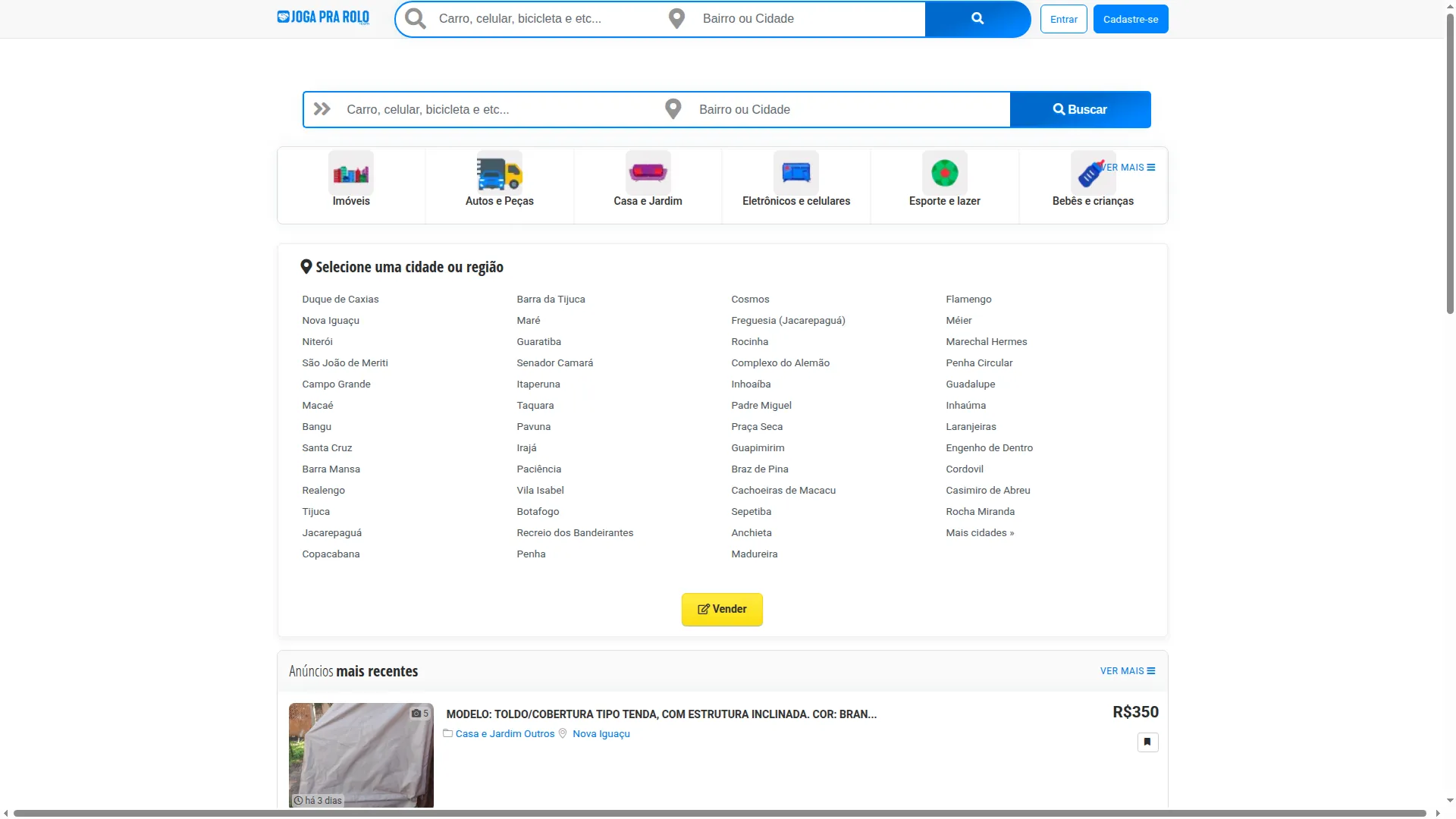Select Nova Iguaçu in the city list
This screenshot has width=1456, height=819.
click(x=331, y=320)
